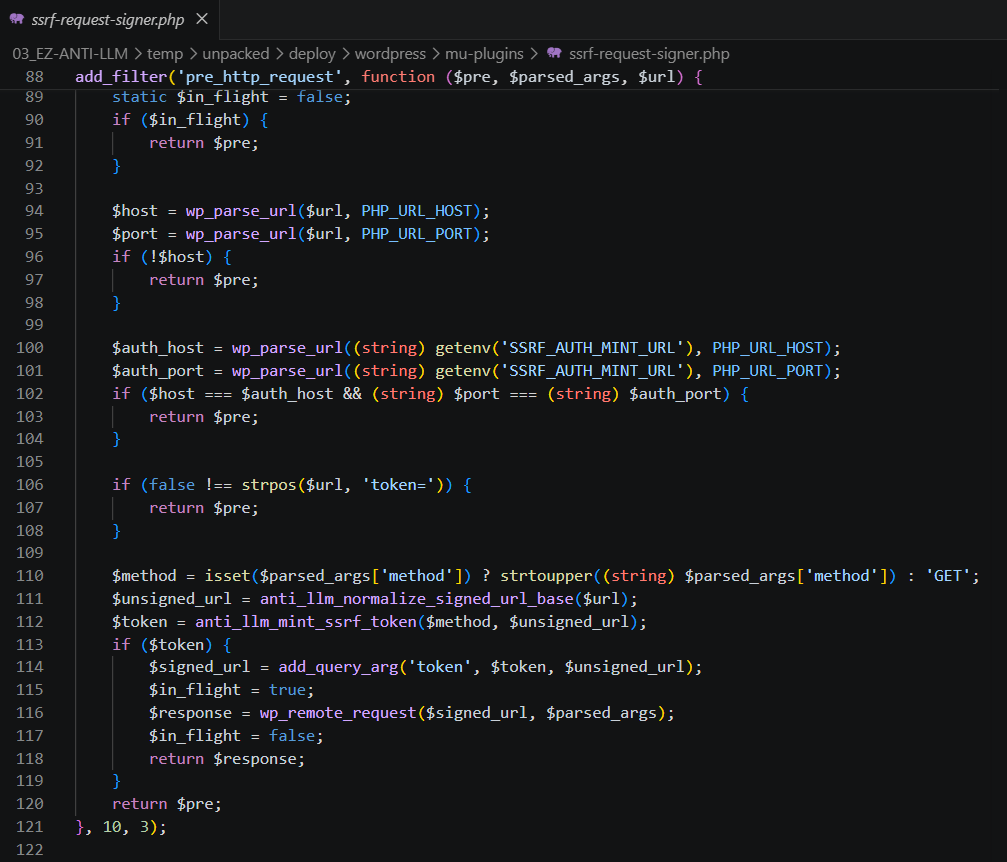Click line number 121 in the gutter
This screenshot has height=862, width=1007.
(x=30, y=827)
